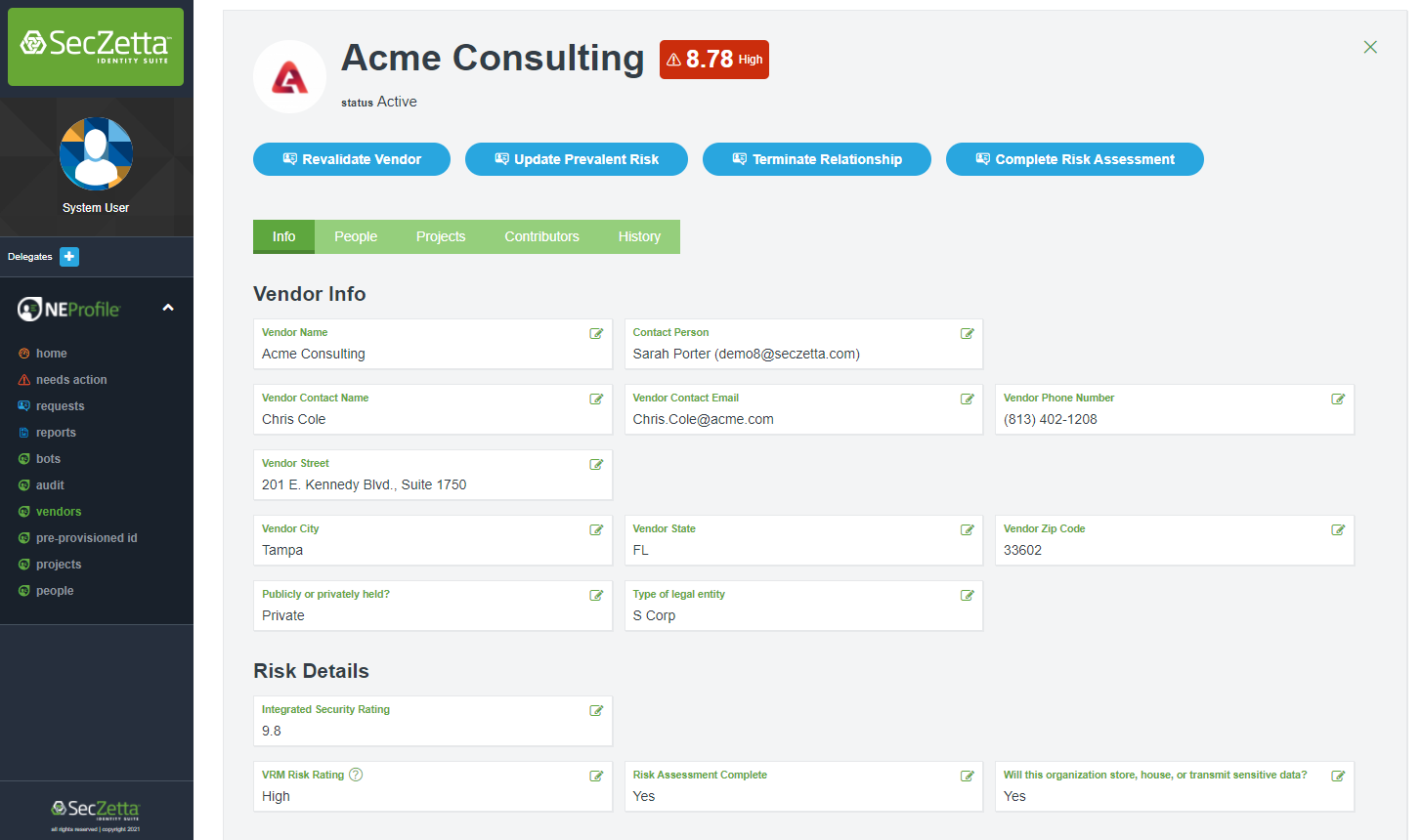Open needs action in sidebar

[71, 380]
